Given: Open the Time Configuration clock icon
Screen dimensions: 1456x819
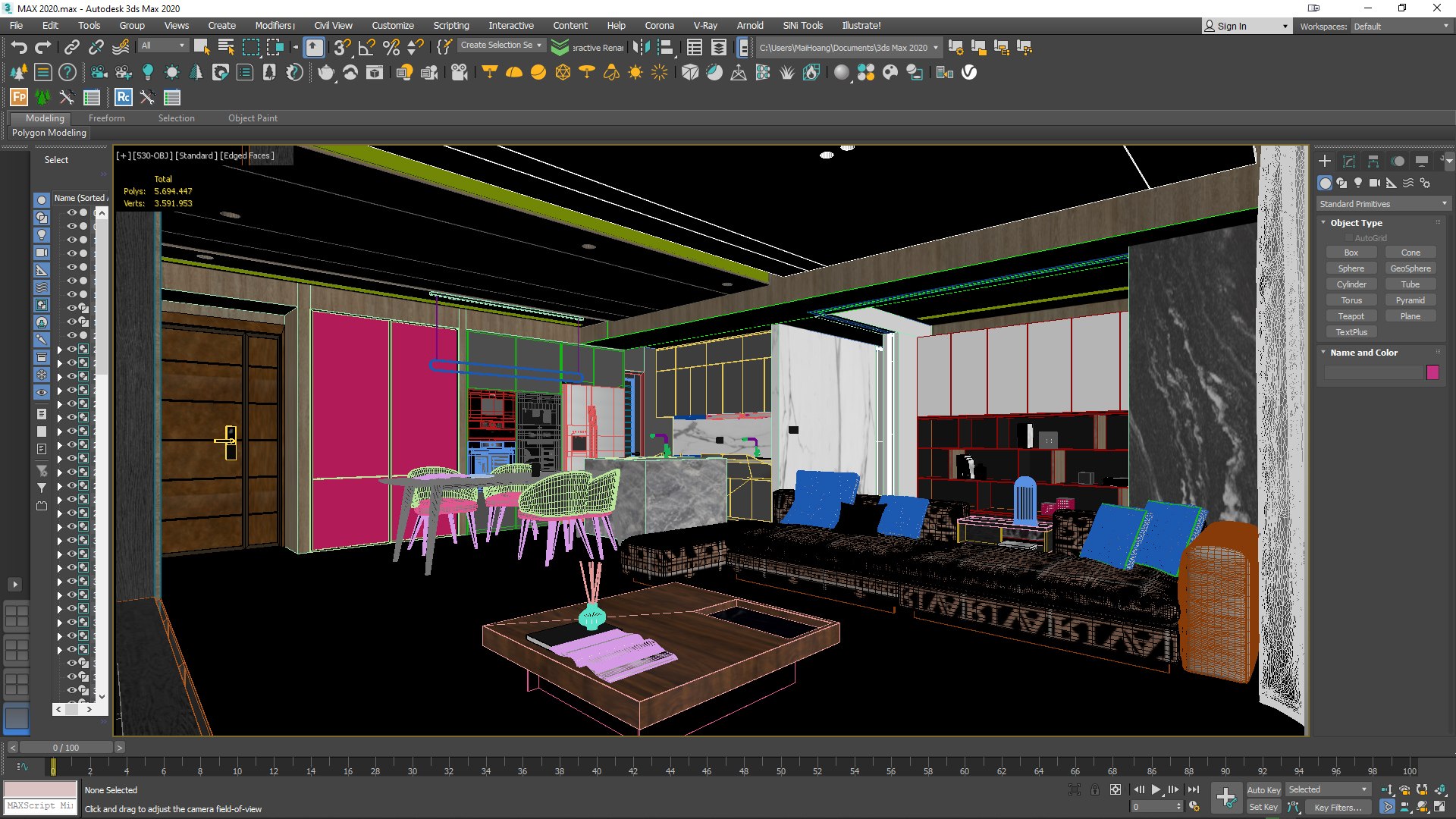Looking at the screenshot, I should pyautogui.click(x=1194, y=807).
